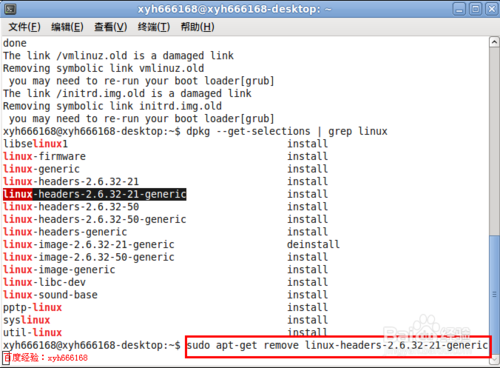The width and height of the screenshot is (500, 368).
Task: Click the 'linux-firmware' package line
Action: tap(44, 156)
